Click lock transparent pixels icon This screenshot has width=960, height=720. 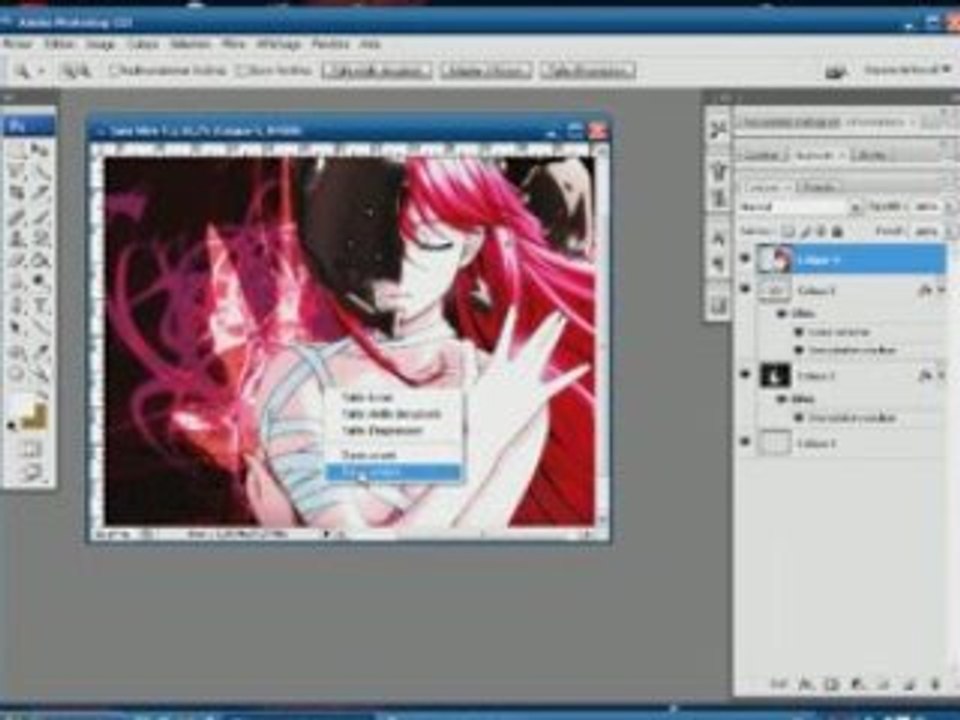click(x=789, y=231)
